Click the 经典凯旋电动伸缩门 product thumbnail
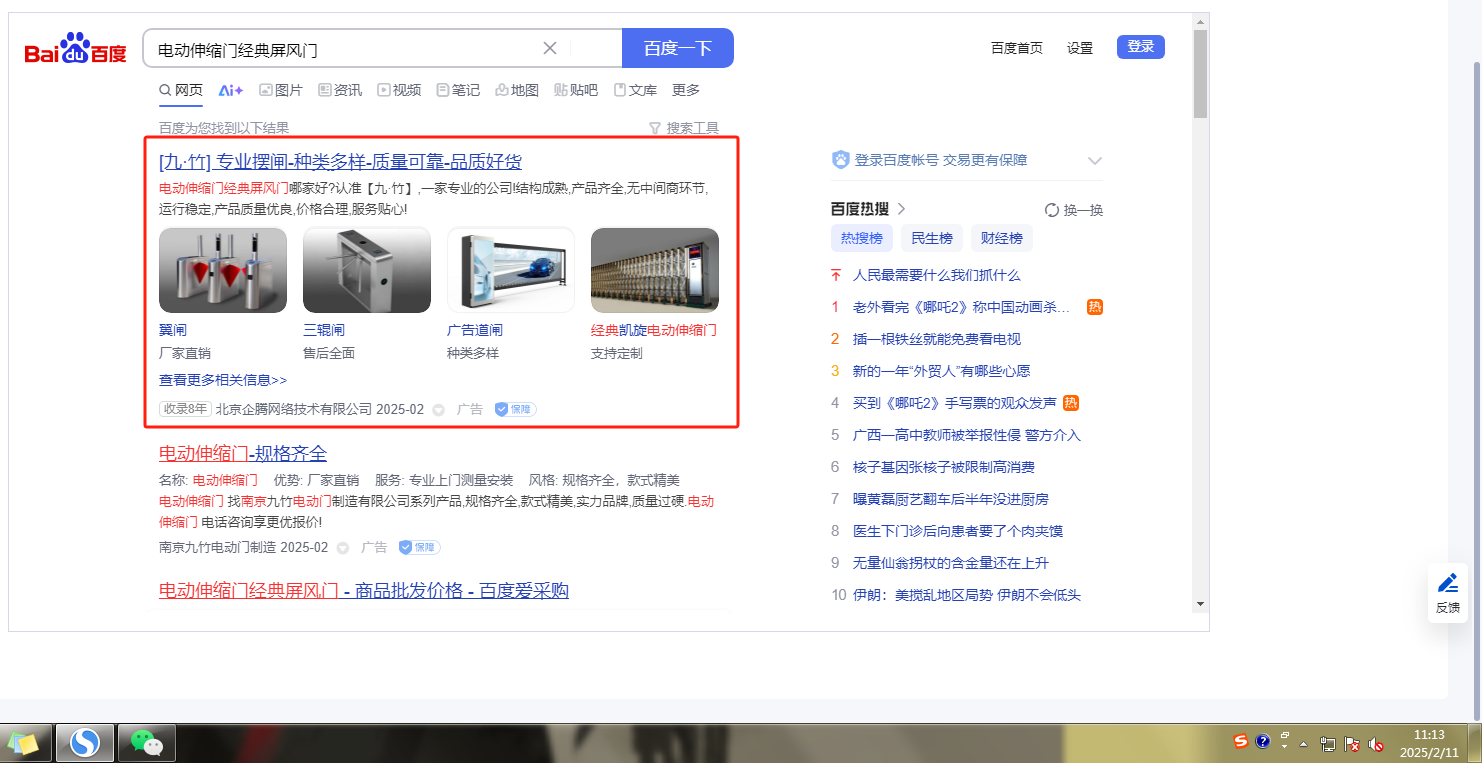This screenshot has width=1482, height=763. click(654, 270)
